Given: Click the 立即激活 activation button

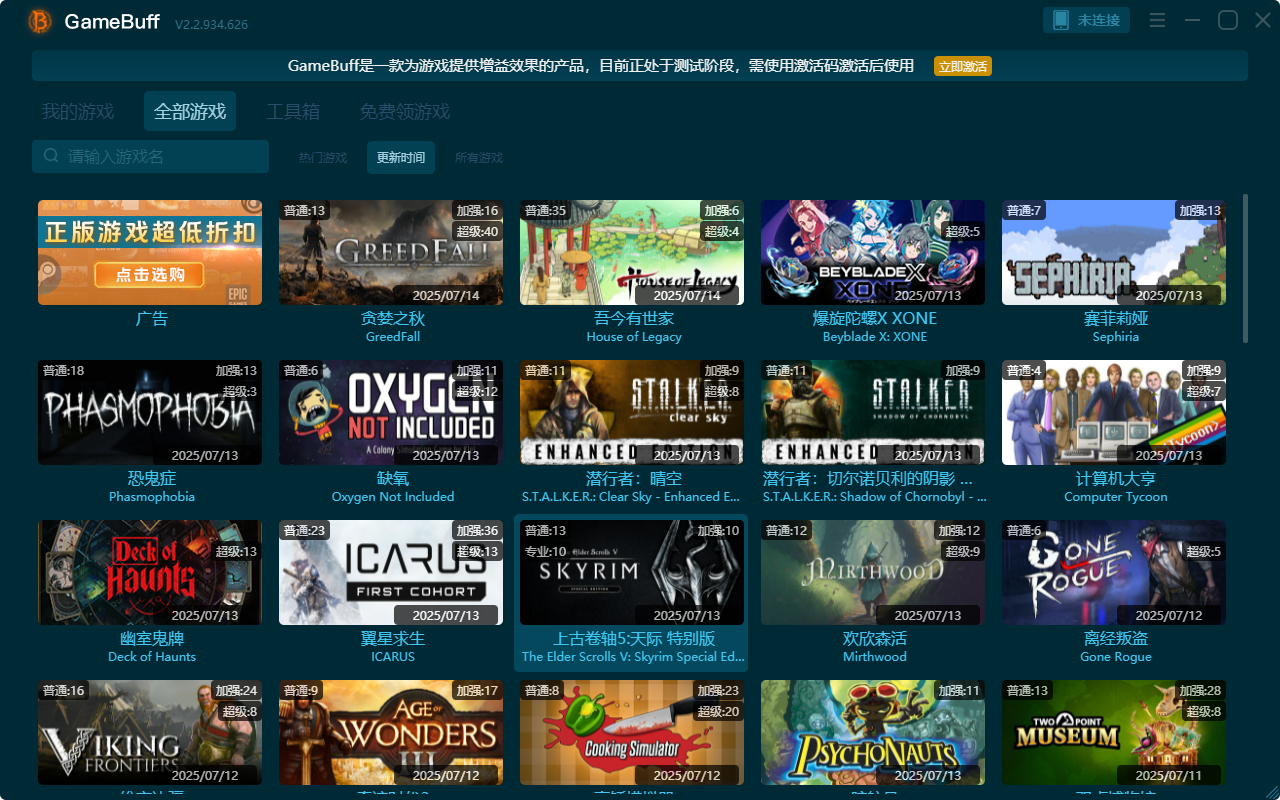Looking at the screenshot, I should pos(961,66).
